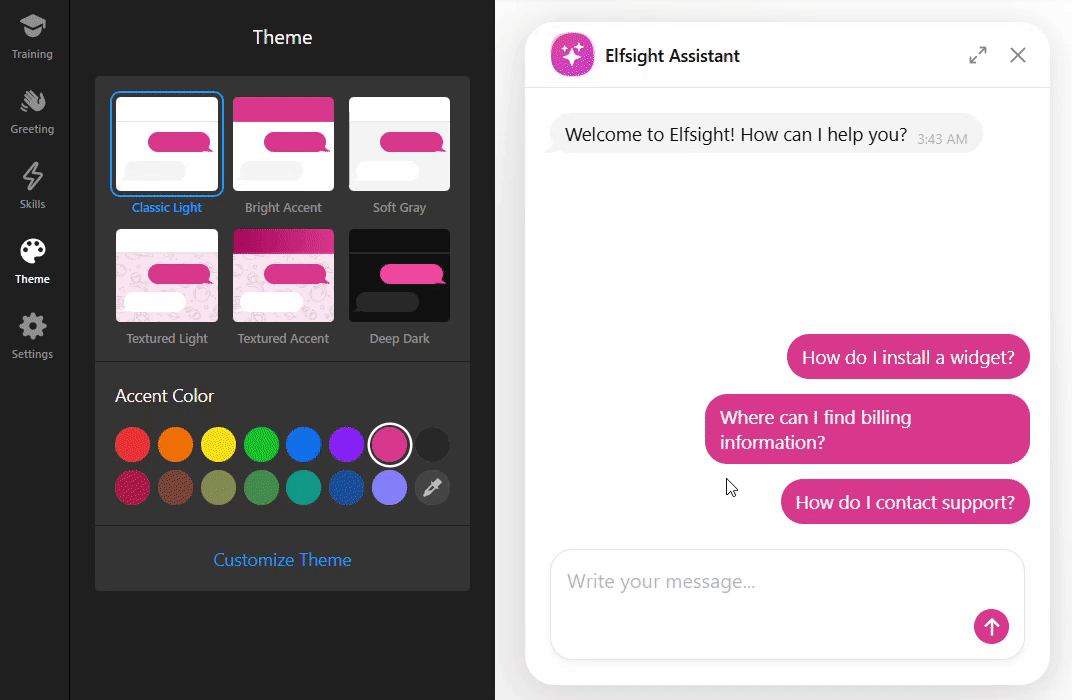
Task: Pick the selected pink accent color
Action: [390, 444]
